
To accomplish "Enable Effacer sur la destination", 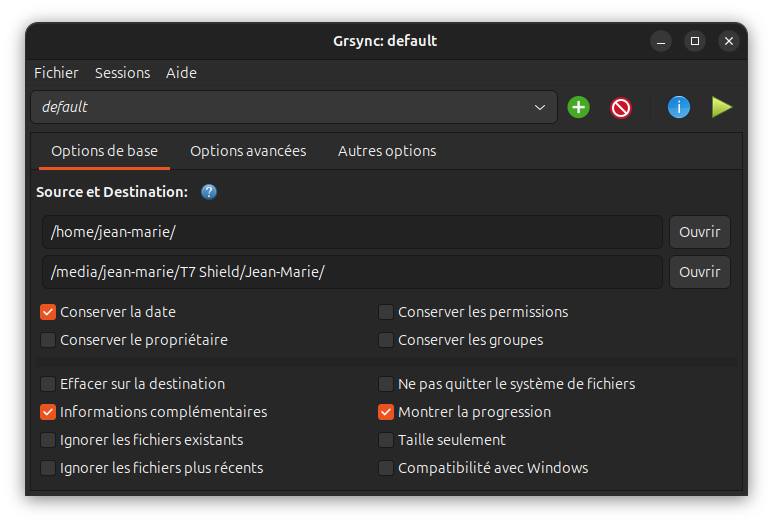I will click(x=48, y=384).
